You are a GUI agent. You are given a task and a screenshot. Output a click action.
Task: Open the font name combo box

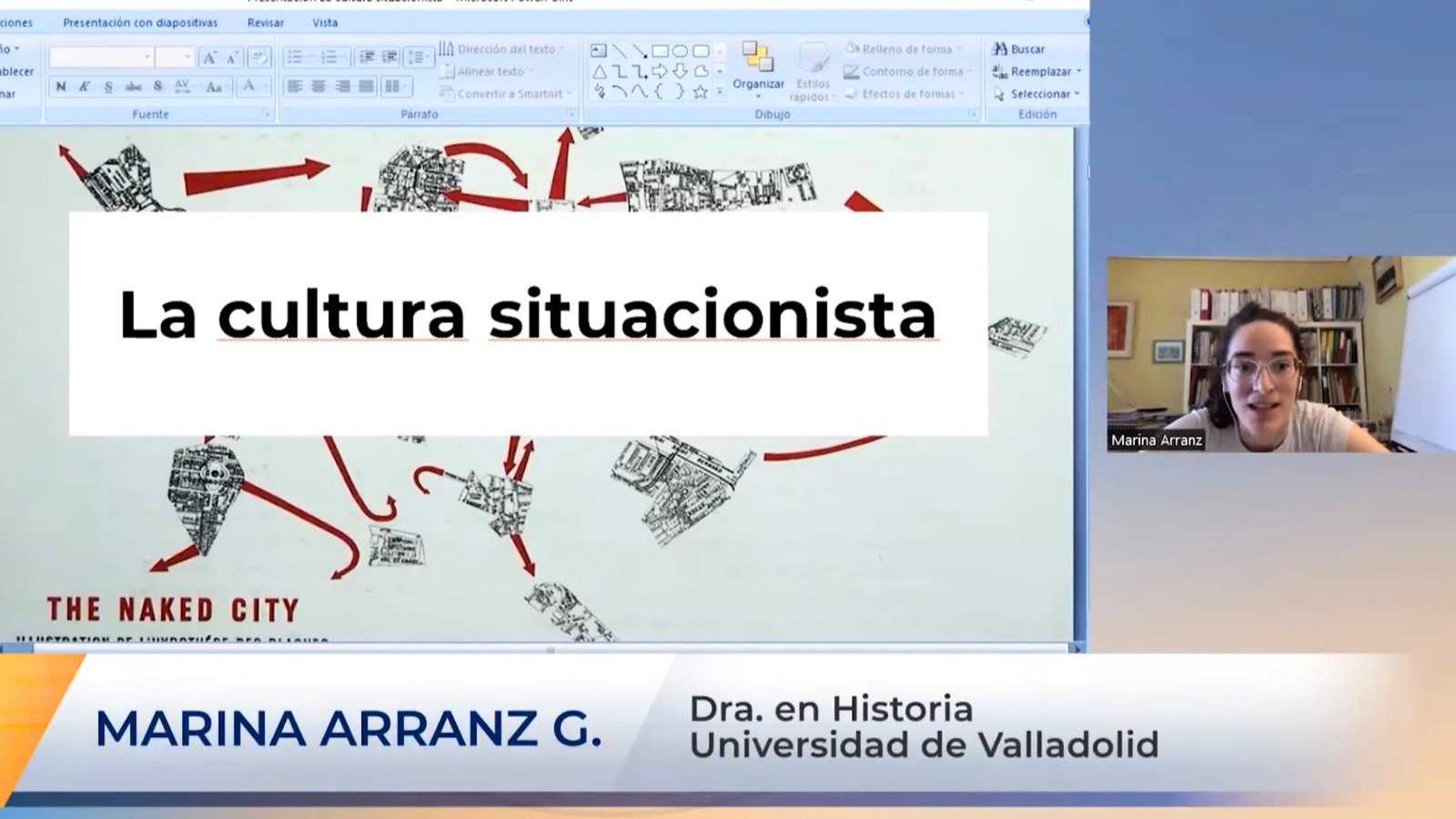100,57
